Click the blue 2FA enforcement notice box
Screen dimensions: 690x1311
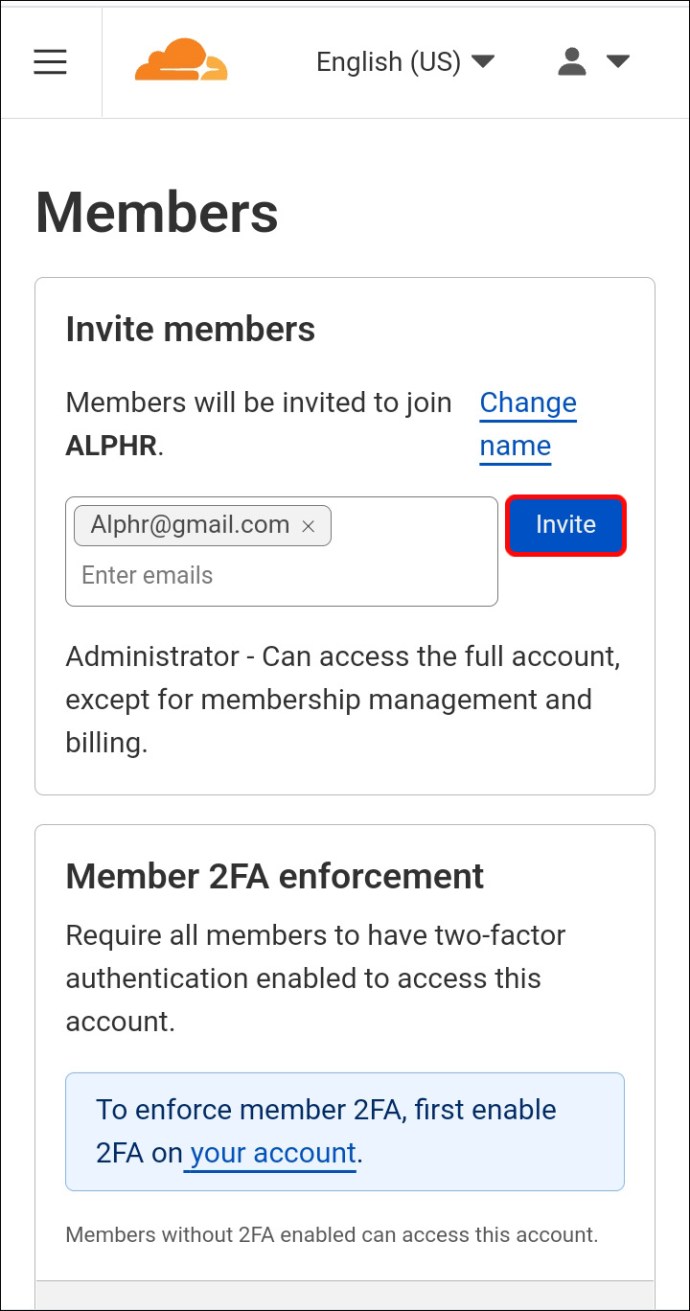[x=345, y=1132]
